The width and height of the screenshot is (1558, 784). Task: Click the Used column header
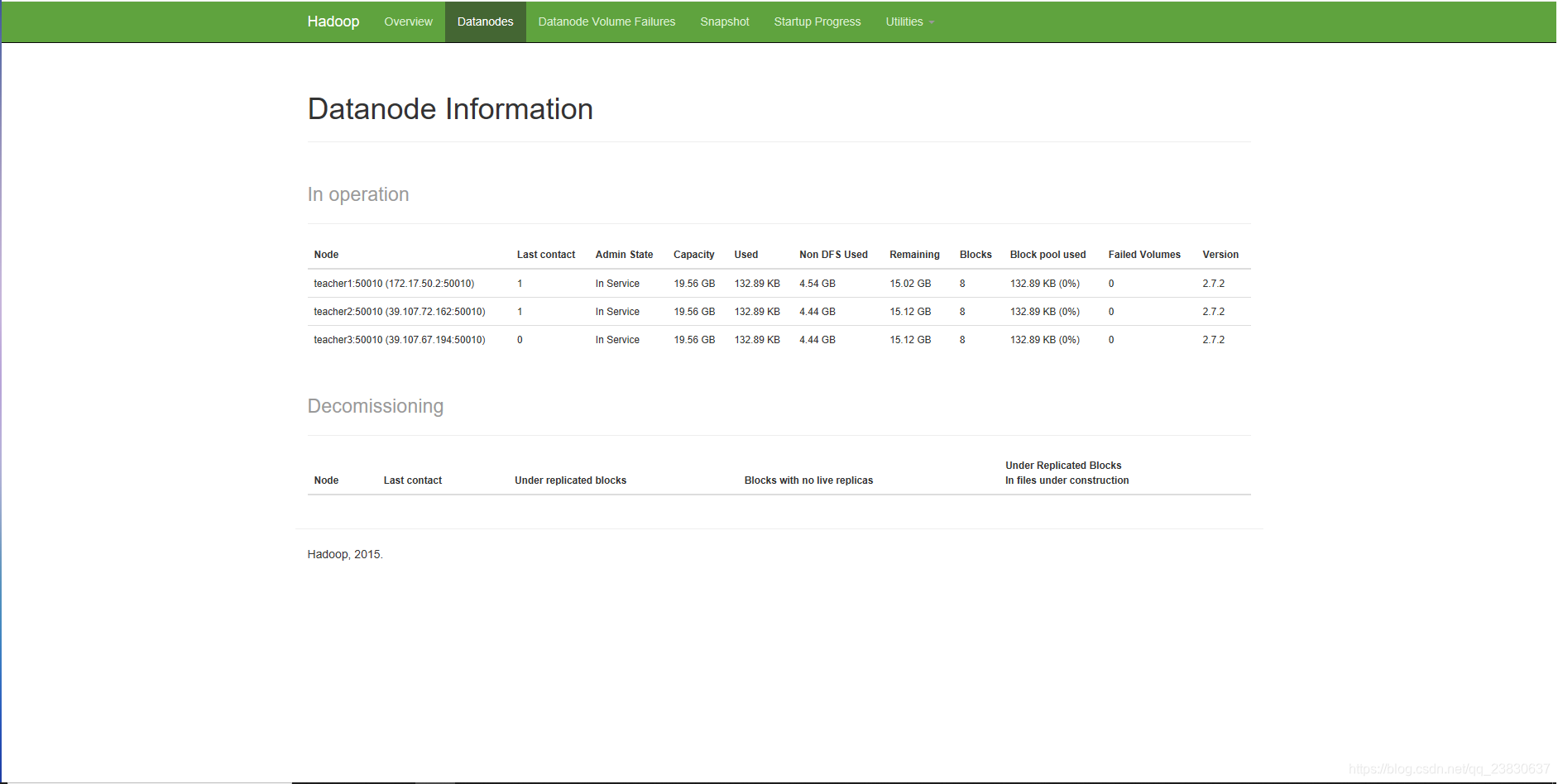pos(745,255)
